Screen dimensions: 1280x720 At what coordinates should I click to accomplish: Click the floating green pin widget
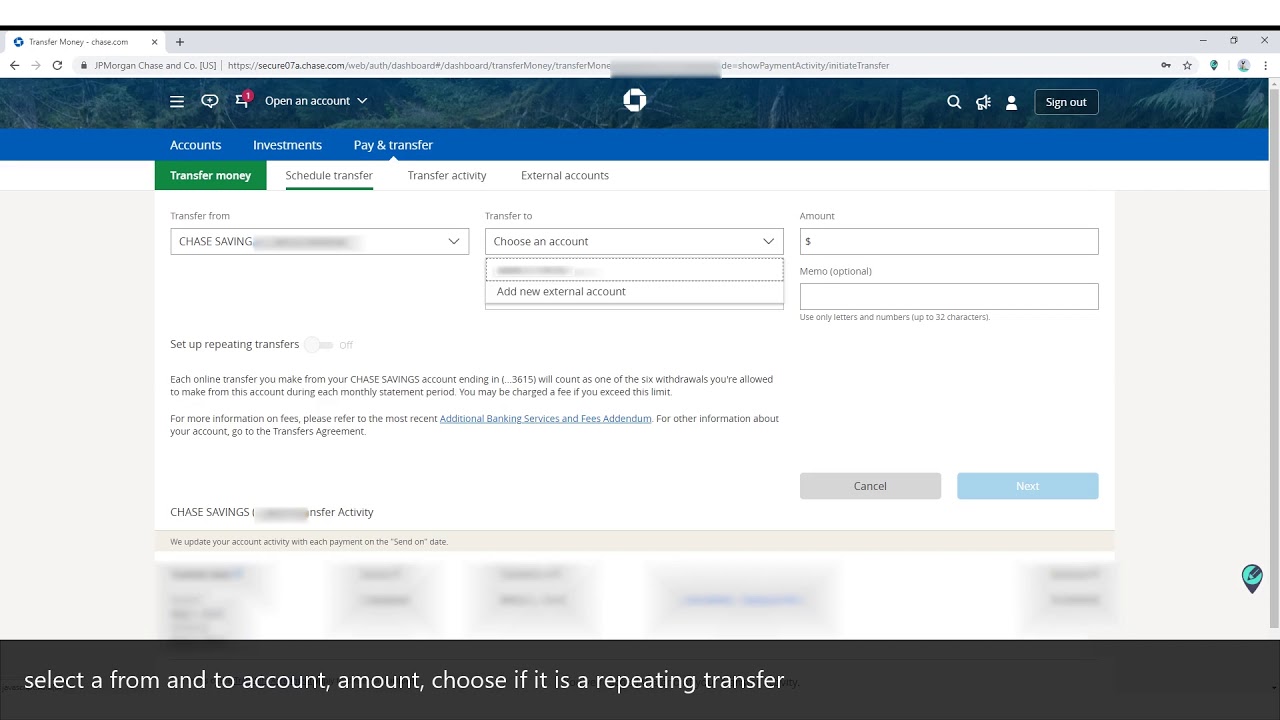point(1252,578)
